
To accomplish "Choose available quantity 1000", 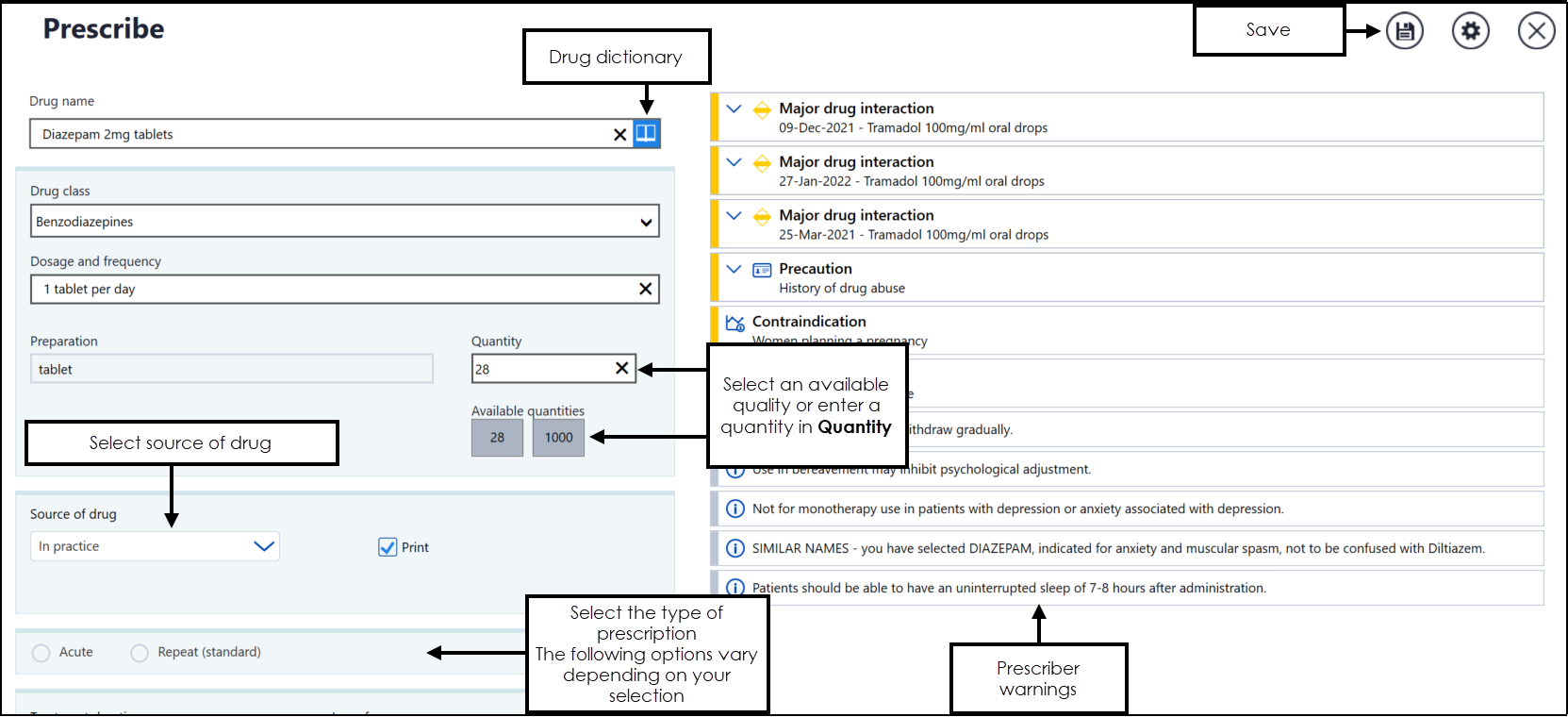I will [x=558, y=438].
